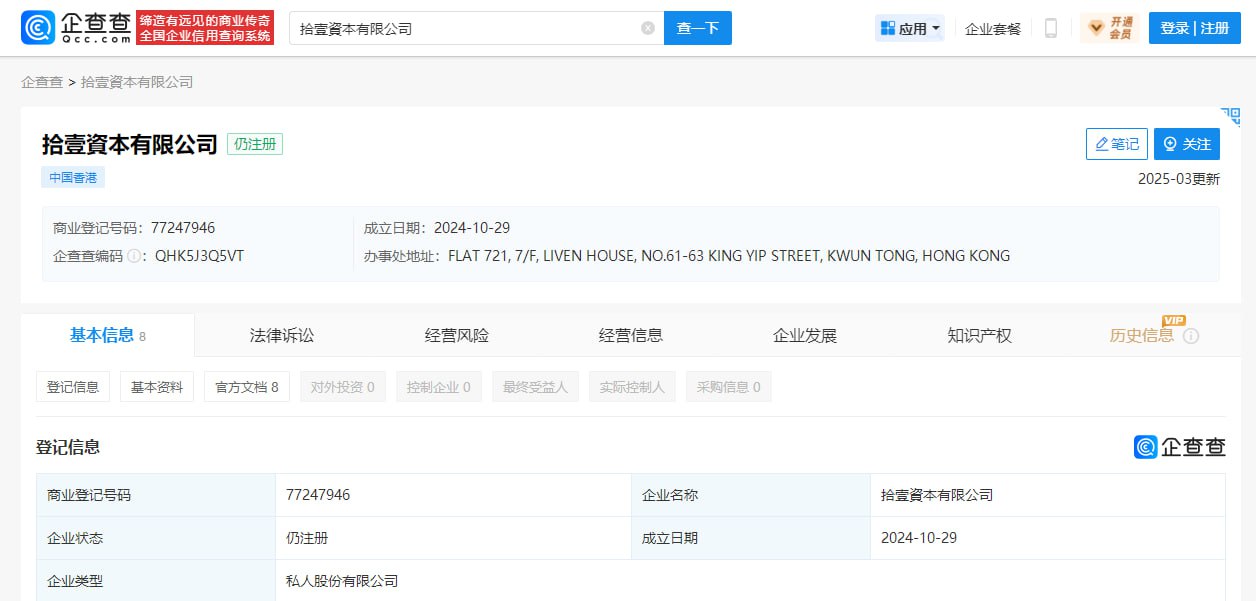Switch to the 知识产权 tab

coord(980,336)
